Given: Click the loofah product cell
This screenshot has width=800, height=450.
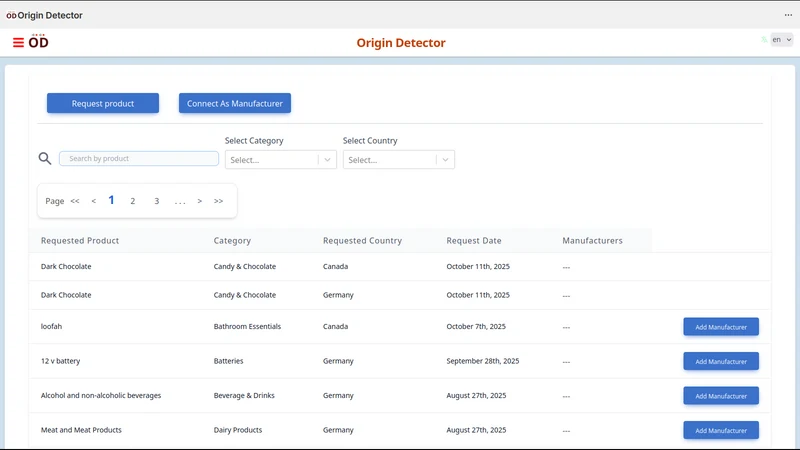Looking at the screenshot, I should [x=51, y=327].
